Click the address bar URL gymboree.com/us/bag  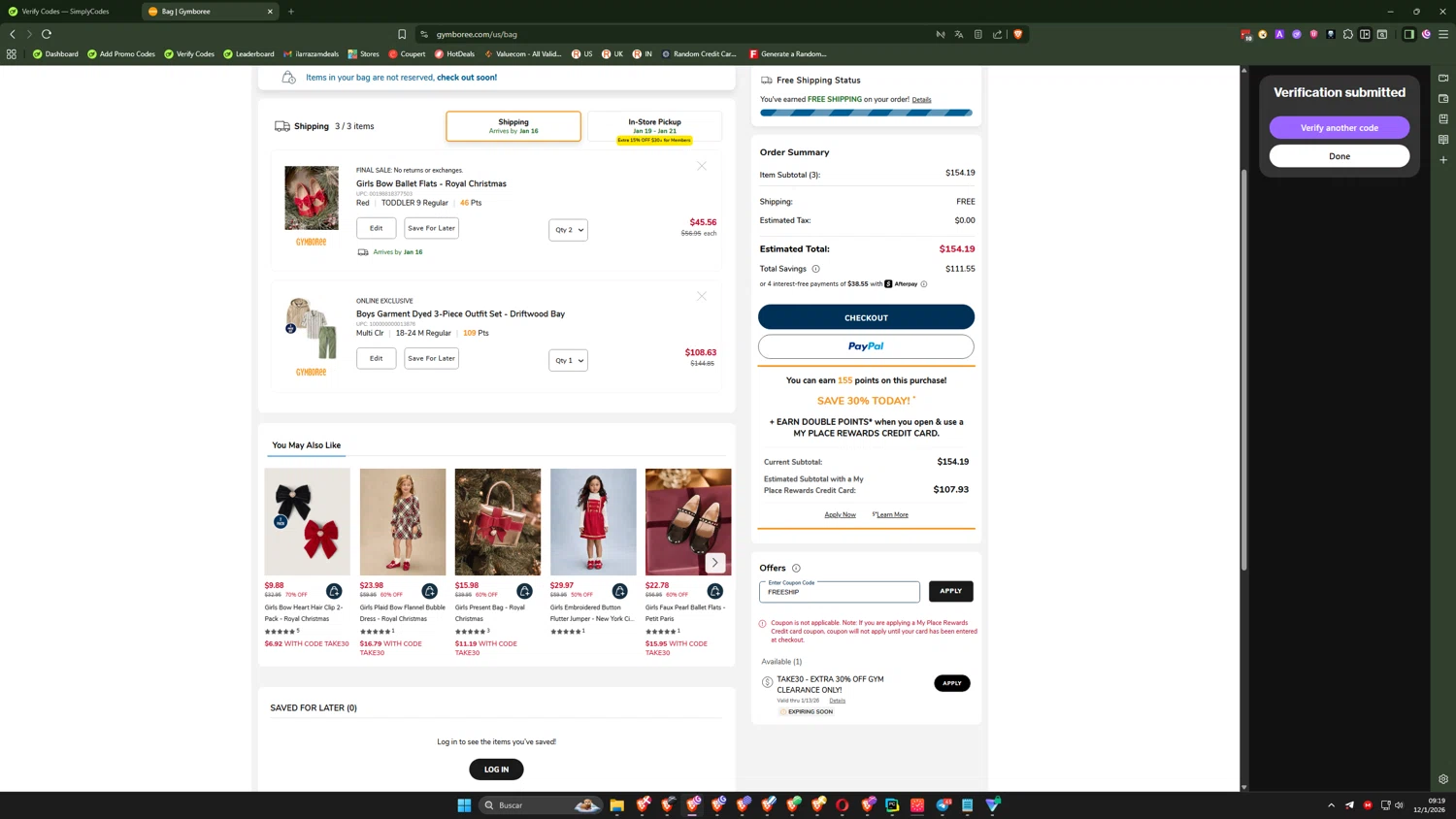coord(477,34)
